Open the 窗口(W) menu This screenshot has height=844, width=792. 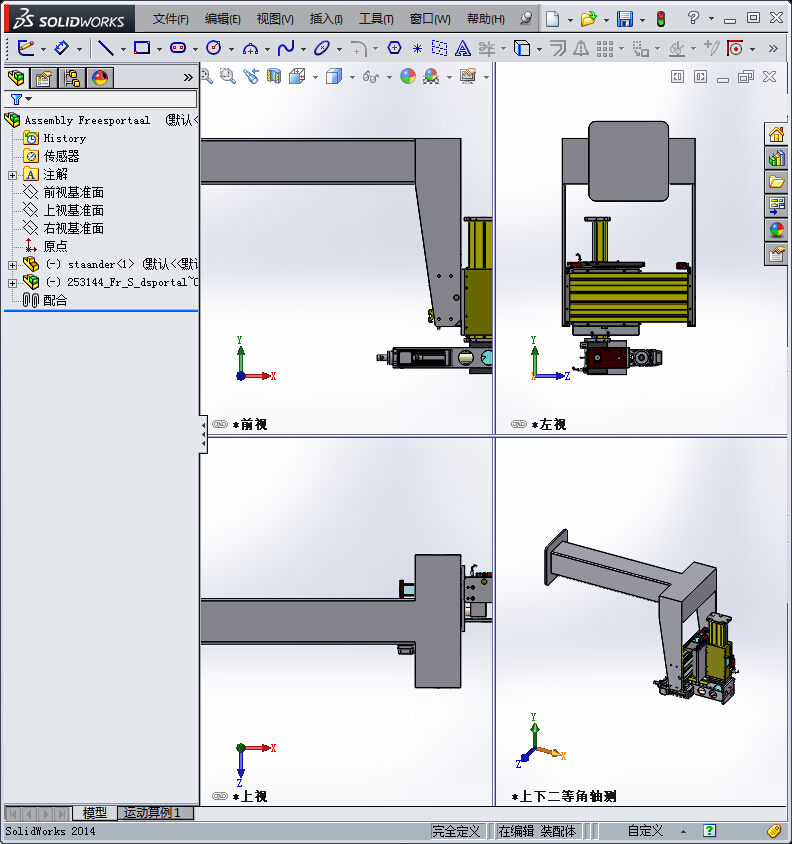pyautogui.click(x=430, y=19)
